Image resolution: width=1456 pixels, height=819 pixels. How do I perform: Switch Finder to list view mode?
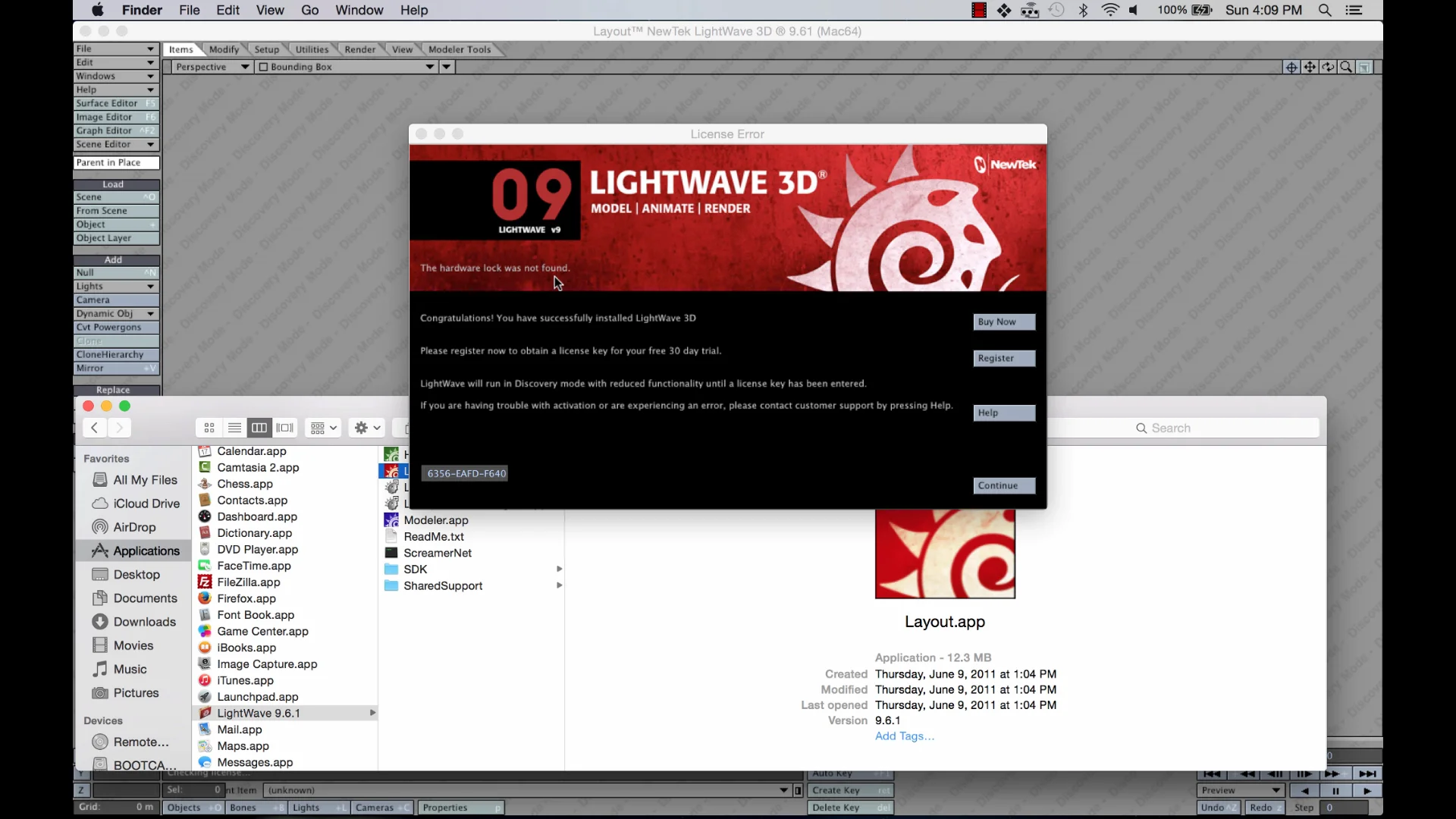[x=234, y=427]
